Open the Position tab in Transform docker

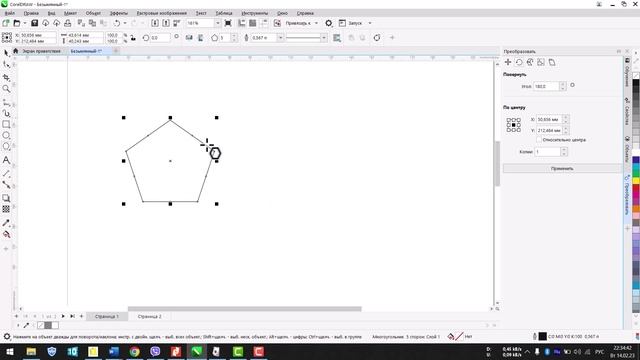coord(508,62)
